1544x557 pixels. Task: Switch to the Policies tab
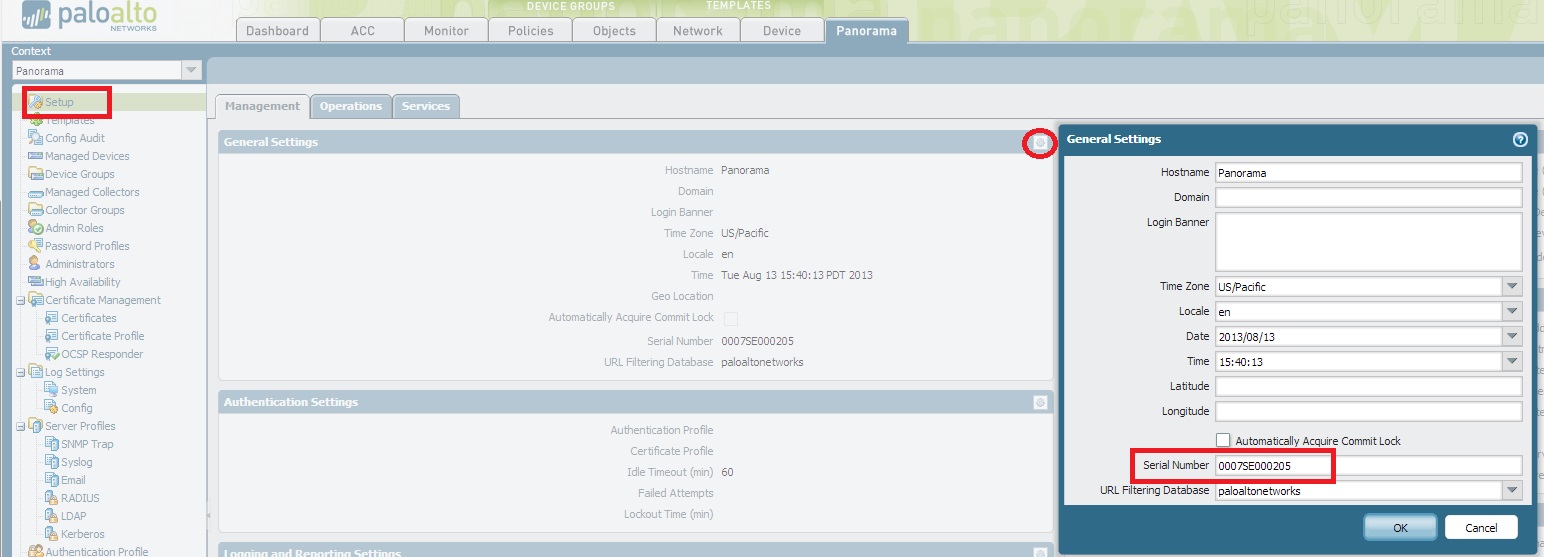530,30
